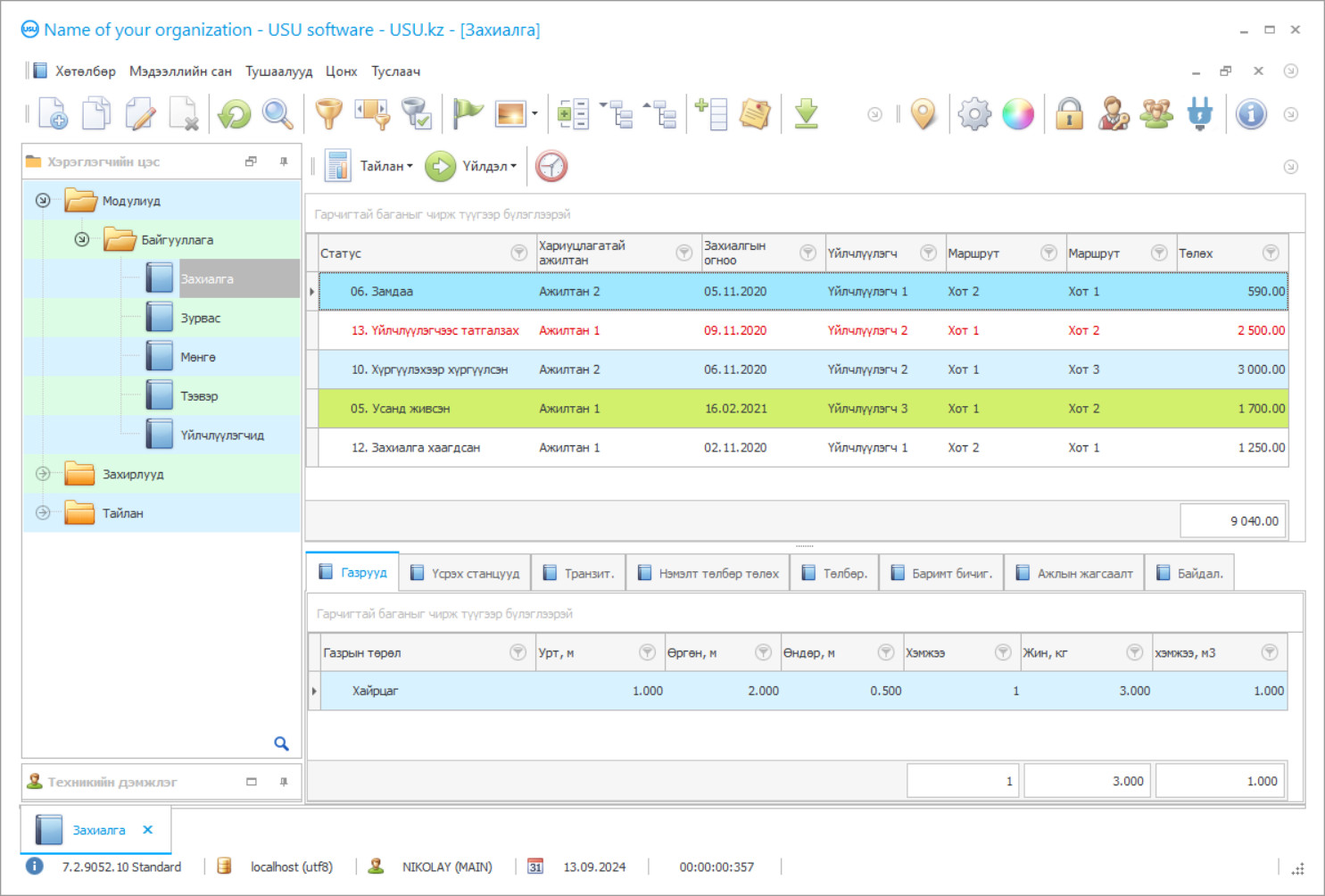Click the picture image icon
The height and width of the screenshot is (896, 1325).
click(x=511, y=114)
